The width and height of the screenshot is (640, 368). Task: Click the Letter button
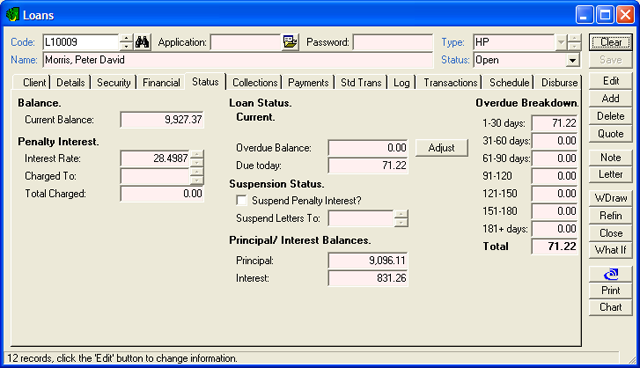pyautogui.click(x=611, y=174)
